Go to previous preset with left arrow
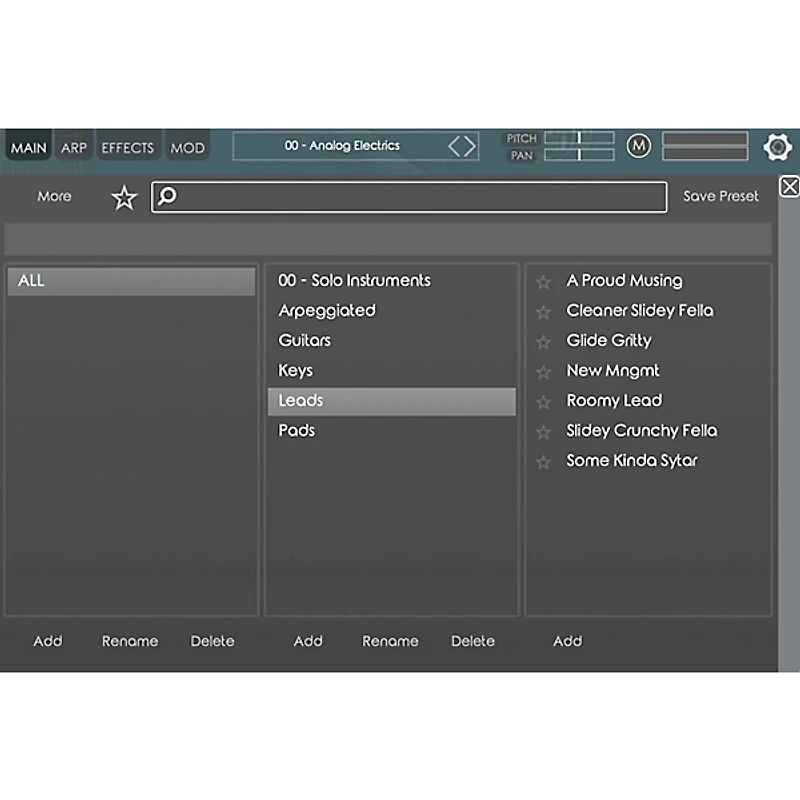This screenshot has width=800, height=800. click(x=455, y=147)
